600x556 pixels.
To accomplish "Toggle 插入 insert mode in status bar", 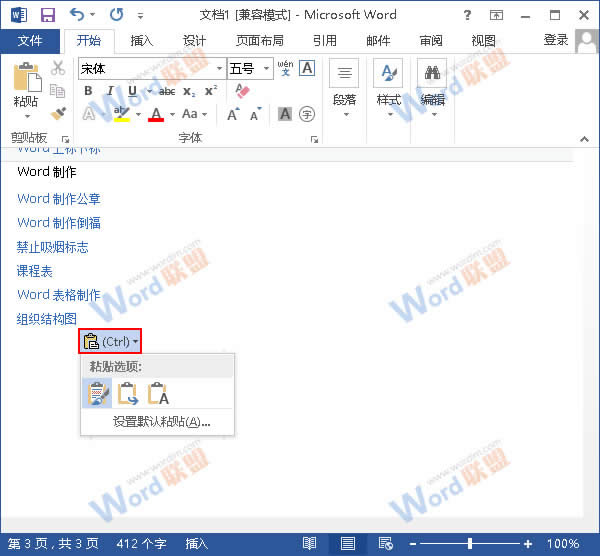I will tap(197, 543).
